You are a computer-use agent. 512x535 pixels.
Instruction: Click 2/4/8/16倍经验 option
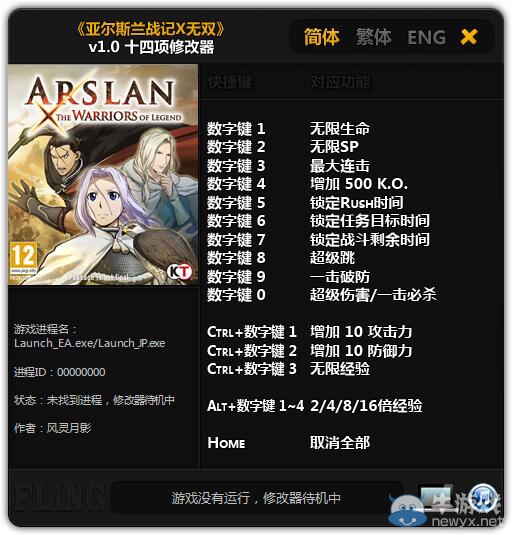point(366,406)
